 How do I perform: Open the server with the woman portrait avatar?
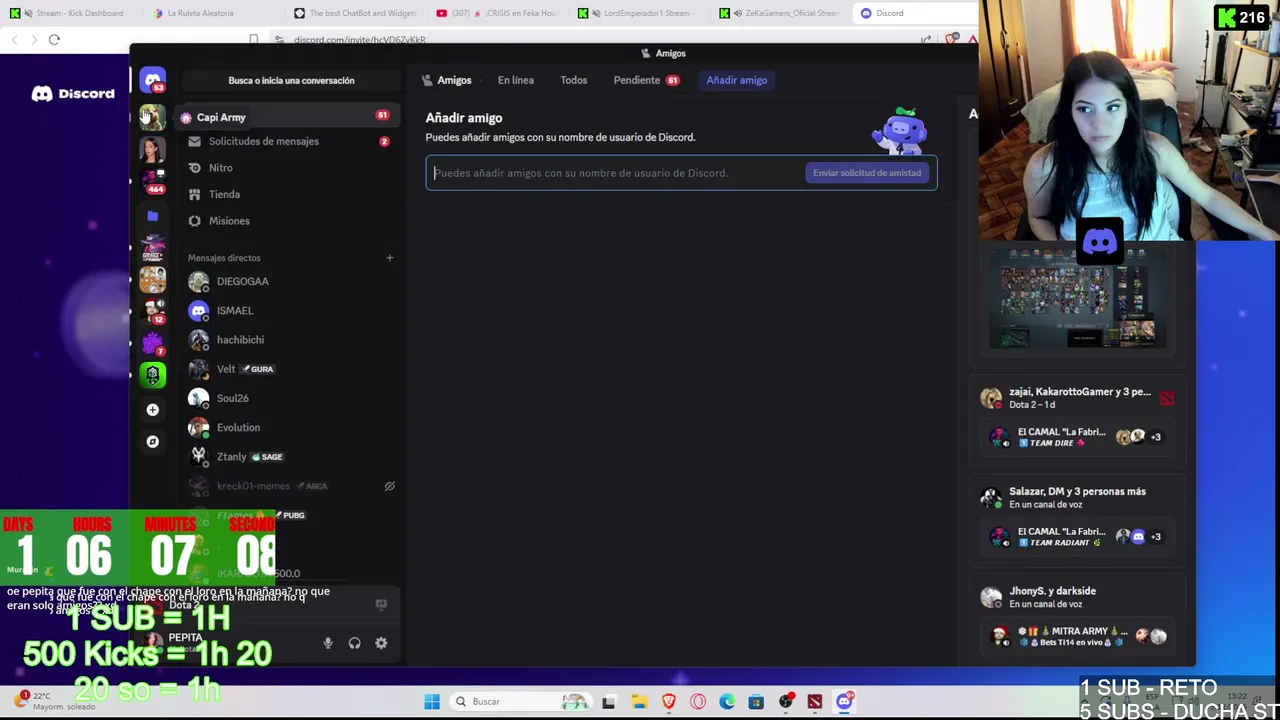(x=152, y=149)
